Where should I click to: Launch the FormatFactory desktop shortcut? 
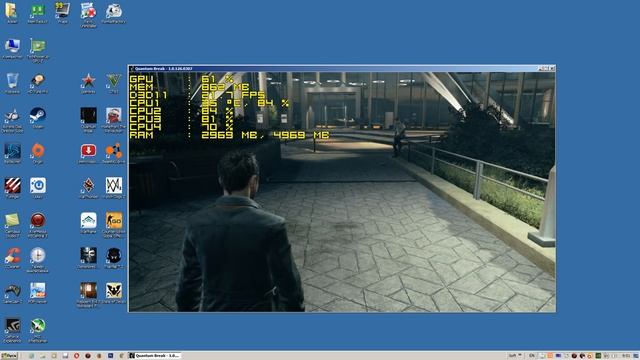click(114, 11)
